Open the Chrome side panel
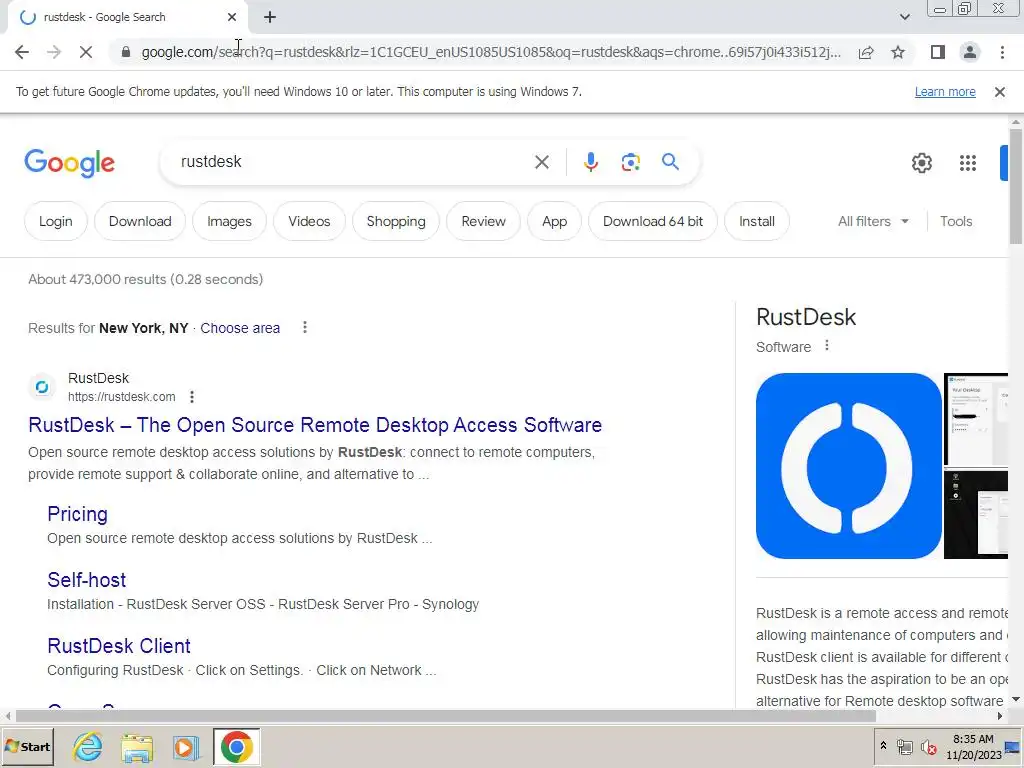1024x768 pixels. [x=938, y=52]
